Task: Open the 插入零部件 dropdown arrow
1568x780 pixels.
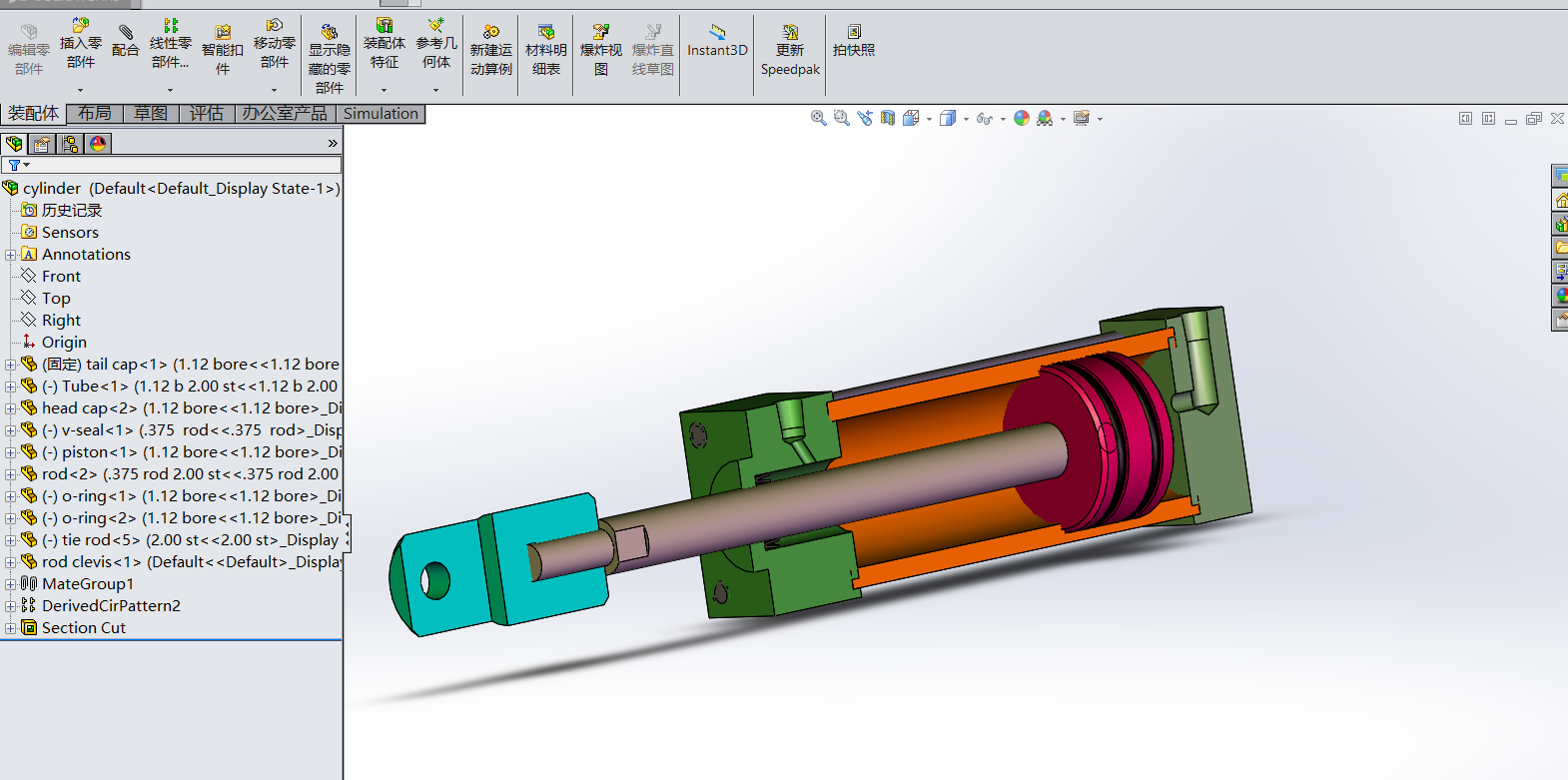Action: 81,90
